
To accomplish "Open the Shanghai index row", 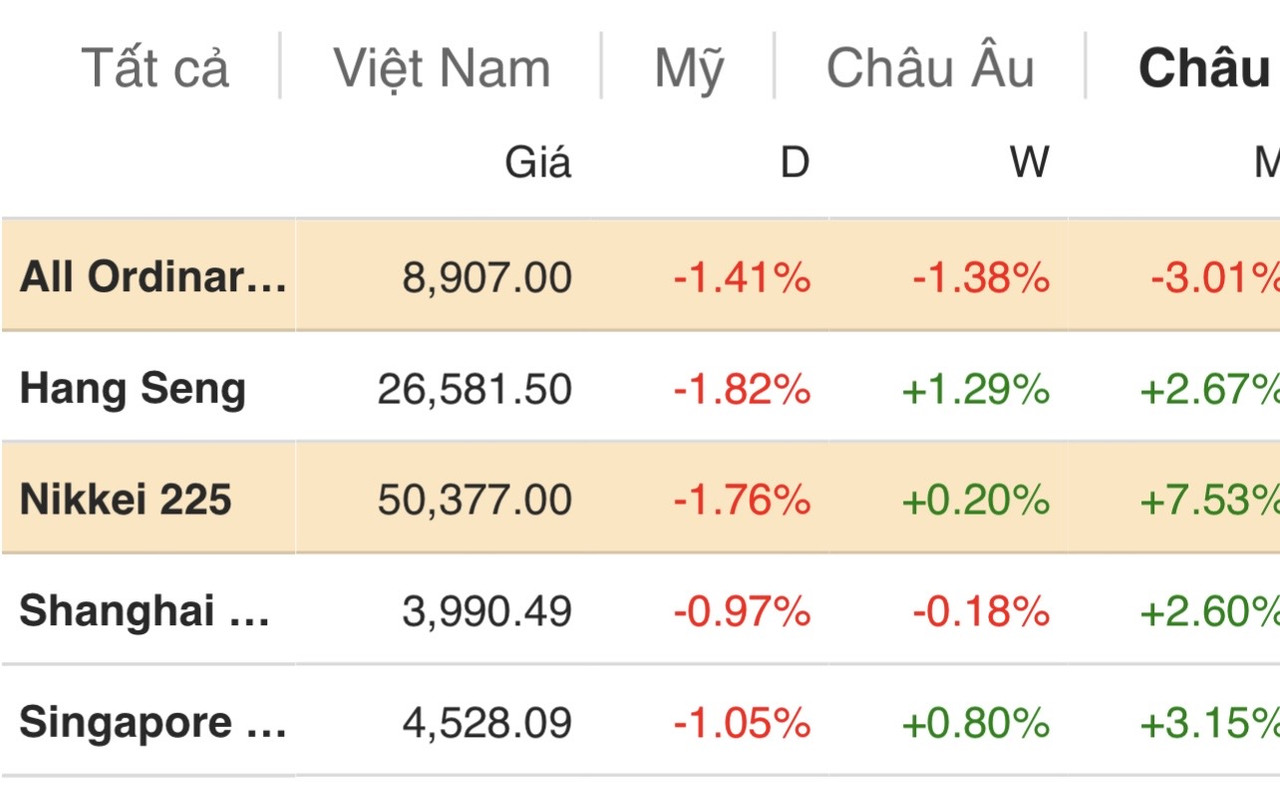I will click(145, 610).
